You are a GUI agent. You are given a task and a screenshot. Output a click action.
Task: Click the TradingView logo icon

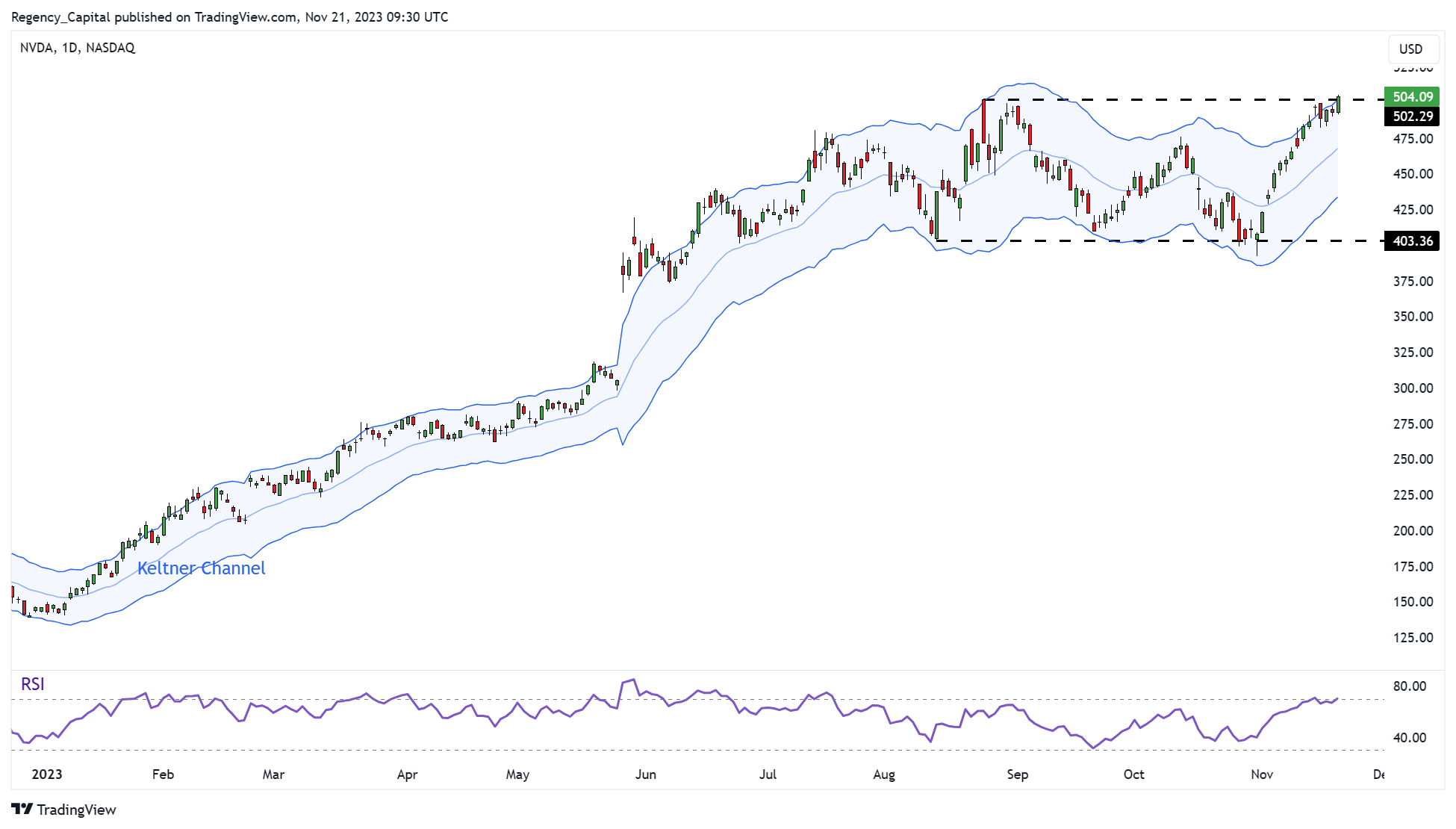(x=22, y=809)
